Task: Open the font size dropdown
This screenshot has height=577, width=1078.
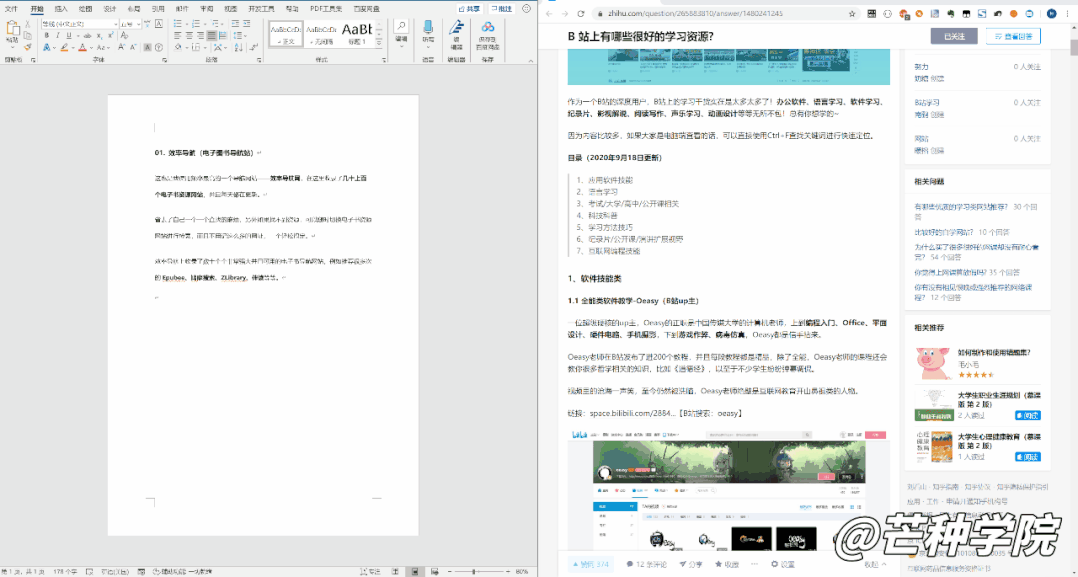Action: pos(139,24)
